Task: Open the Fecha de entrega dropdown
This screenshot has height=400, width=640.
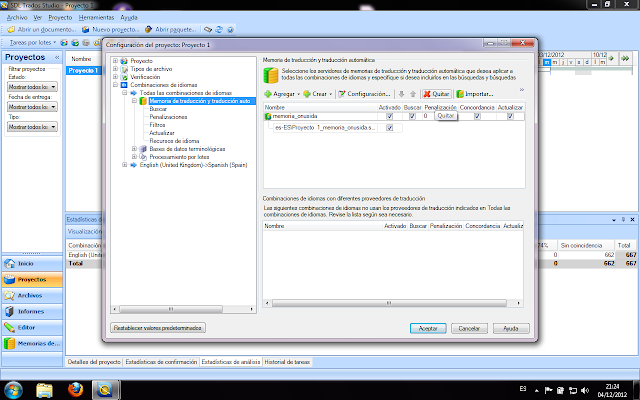Action: [32, 107]
